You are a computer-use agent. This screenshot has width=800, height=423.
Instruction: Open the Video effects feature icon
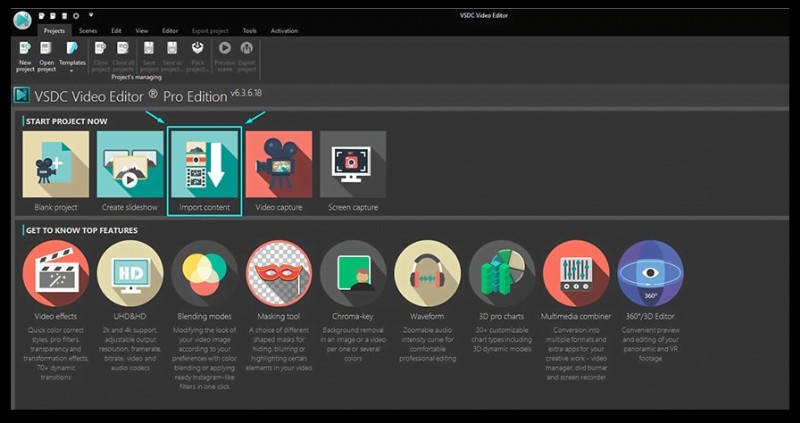point(56,274)
